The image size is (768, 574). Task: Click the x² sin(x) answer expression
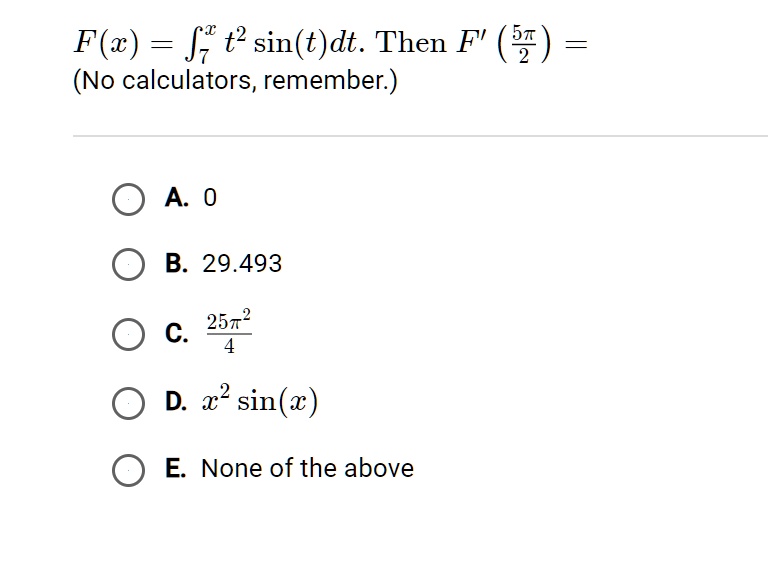[x=260, y=400]
